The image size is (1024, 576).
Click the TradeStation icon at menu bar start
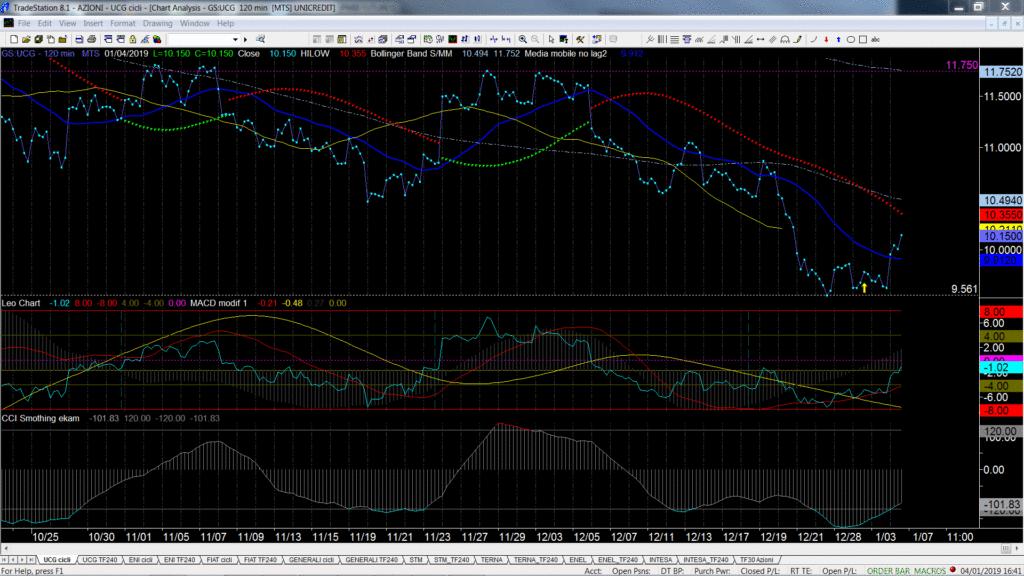pyautogui.click(x=8, y=23)
